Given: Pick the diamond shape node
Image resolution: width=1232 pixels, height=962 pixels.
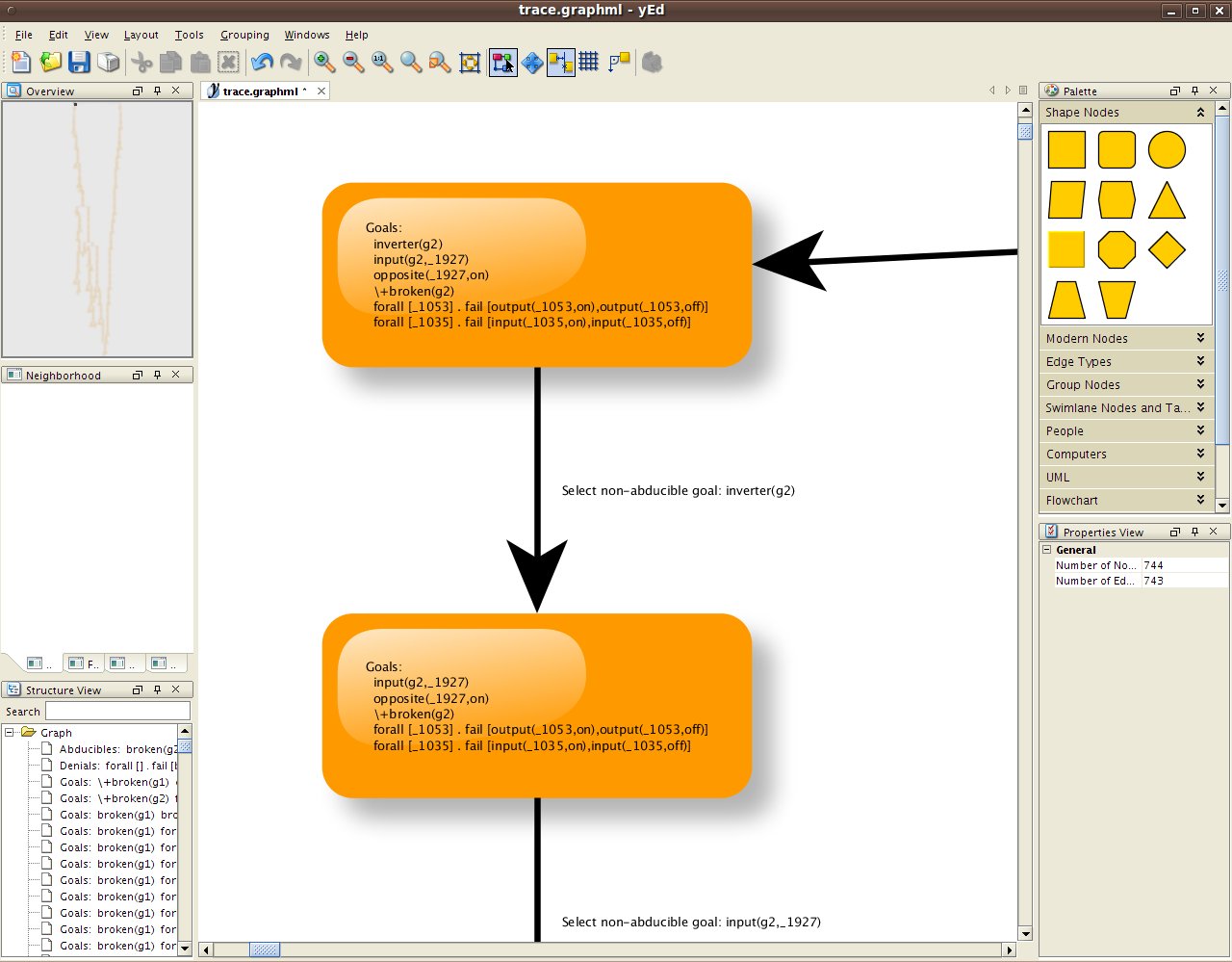Looking at the screenshot, I should click(x=1167, y=250).
